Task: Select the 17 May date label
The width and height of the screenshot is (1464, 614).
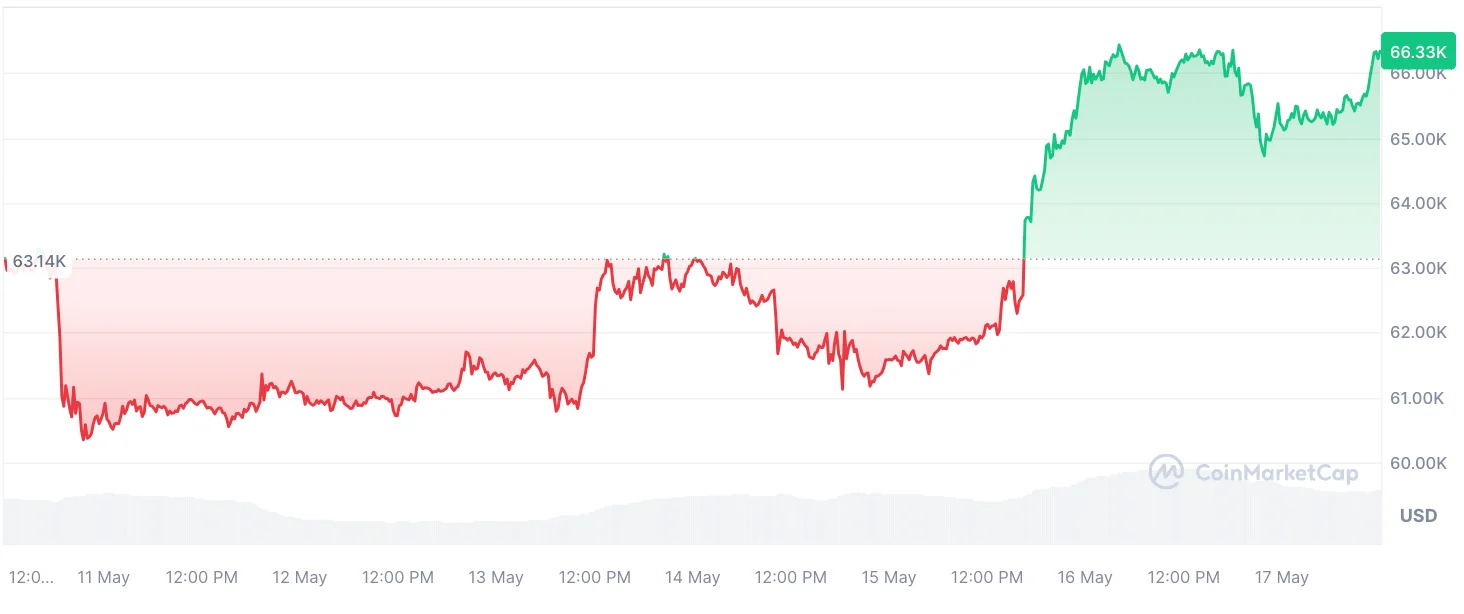Action: tap(1281, 578)
